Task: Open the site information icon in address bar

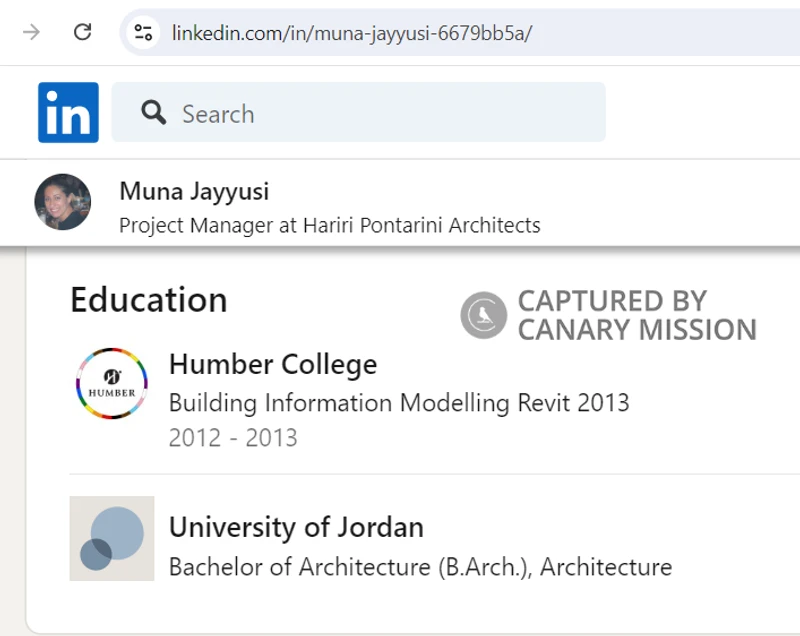Action: 143,33
